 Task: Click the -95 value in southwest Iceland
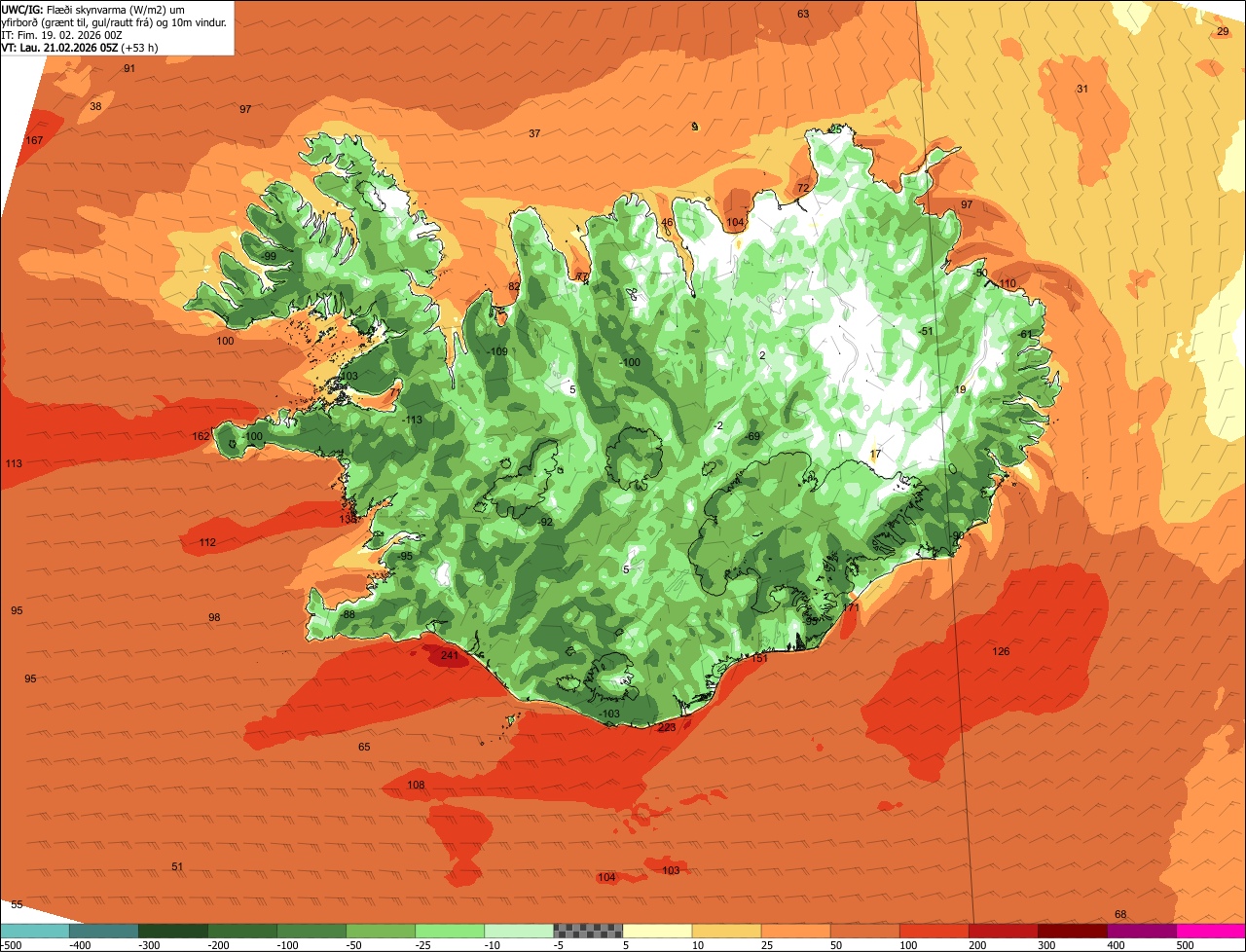405,556
